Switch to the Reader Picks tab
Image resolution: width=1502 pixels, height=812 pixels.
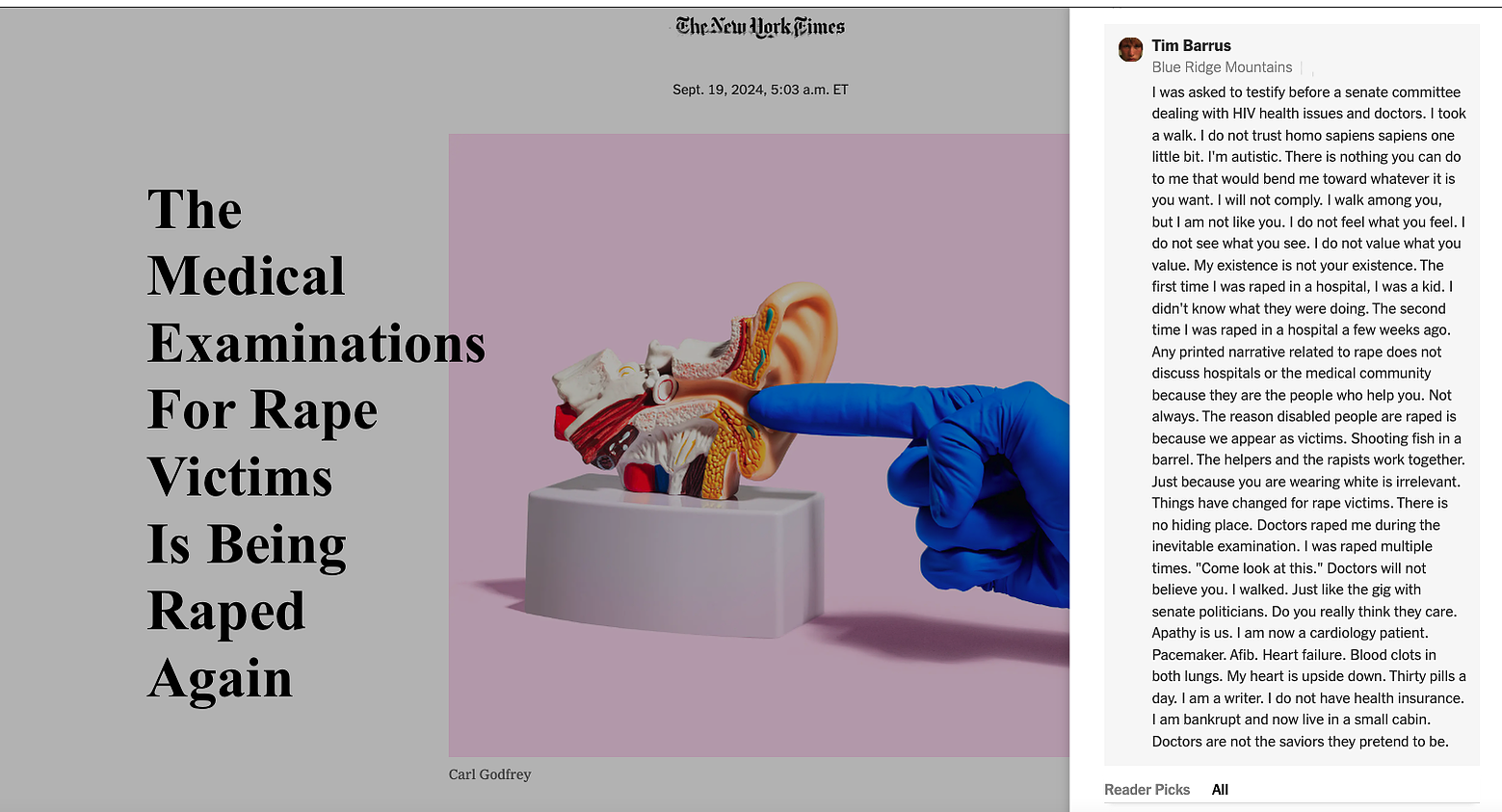pyautogui.click(x=1146, y=790)
